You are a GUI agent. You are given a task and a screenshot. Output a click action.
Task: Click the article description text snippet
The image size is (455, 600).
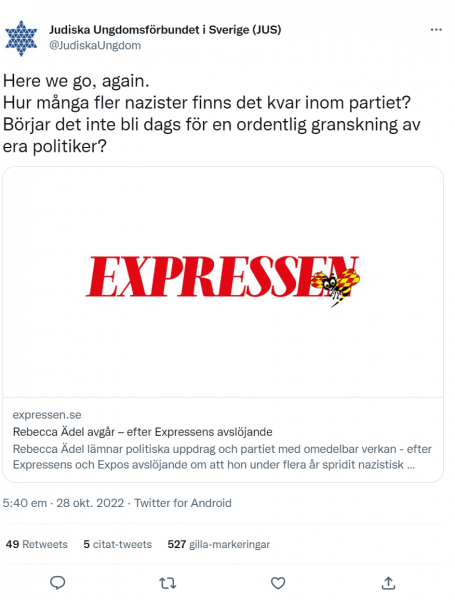click(x=222, y=457)
